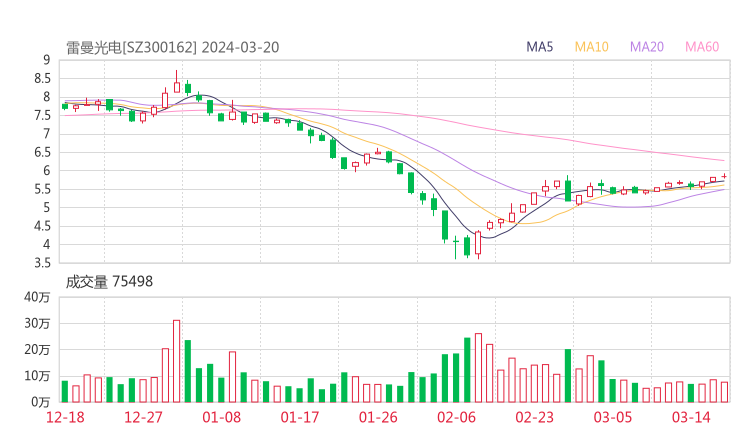Click the 30万 volume axis label

(37, 323)
